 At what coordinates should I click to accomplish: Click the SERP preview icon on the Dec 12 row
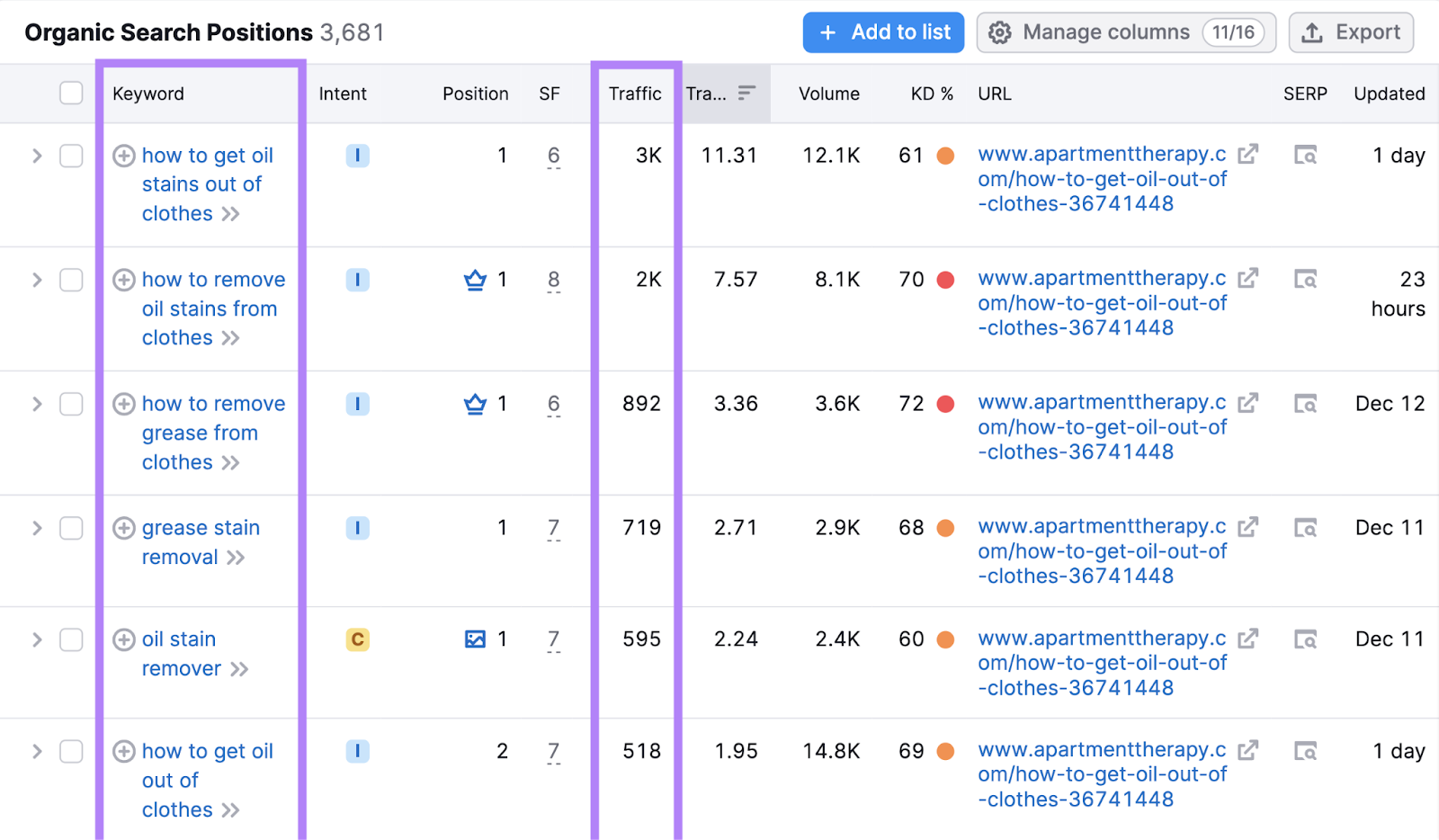coord(1306,404)
